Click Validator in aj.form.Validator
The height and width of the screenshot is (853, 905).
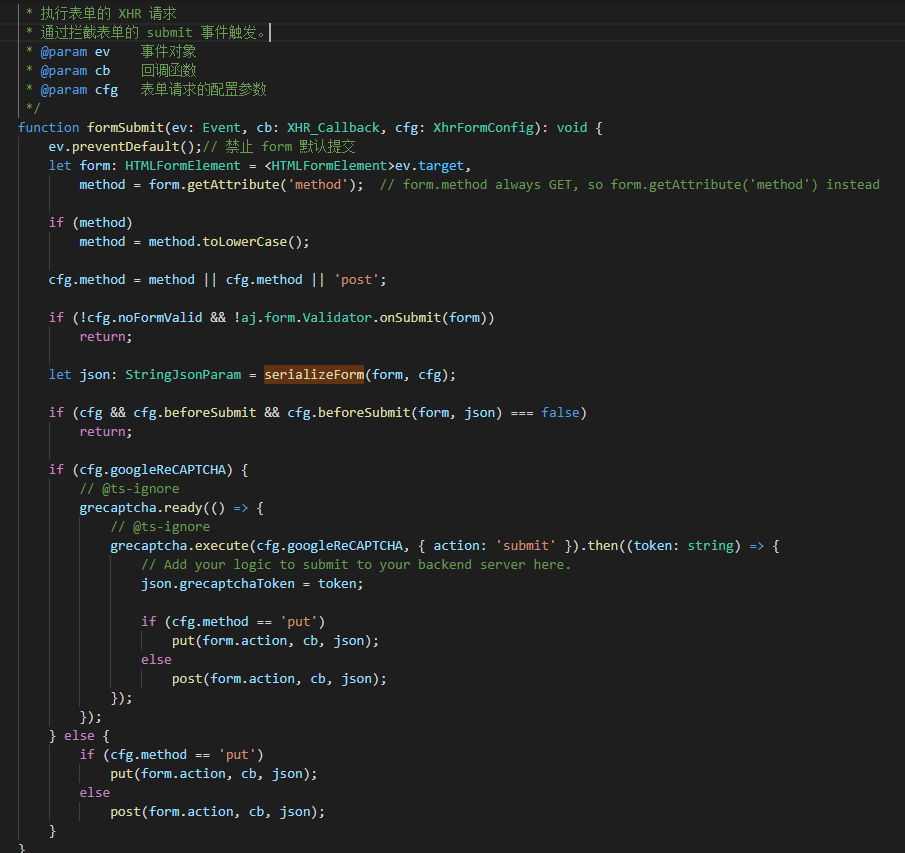click(337, 318)
